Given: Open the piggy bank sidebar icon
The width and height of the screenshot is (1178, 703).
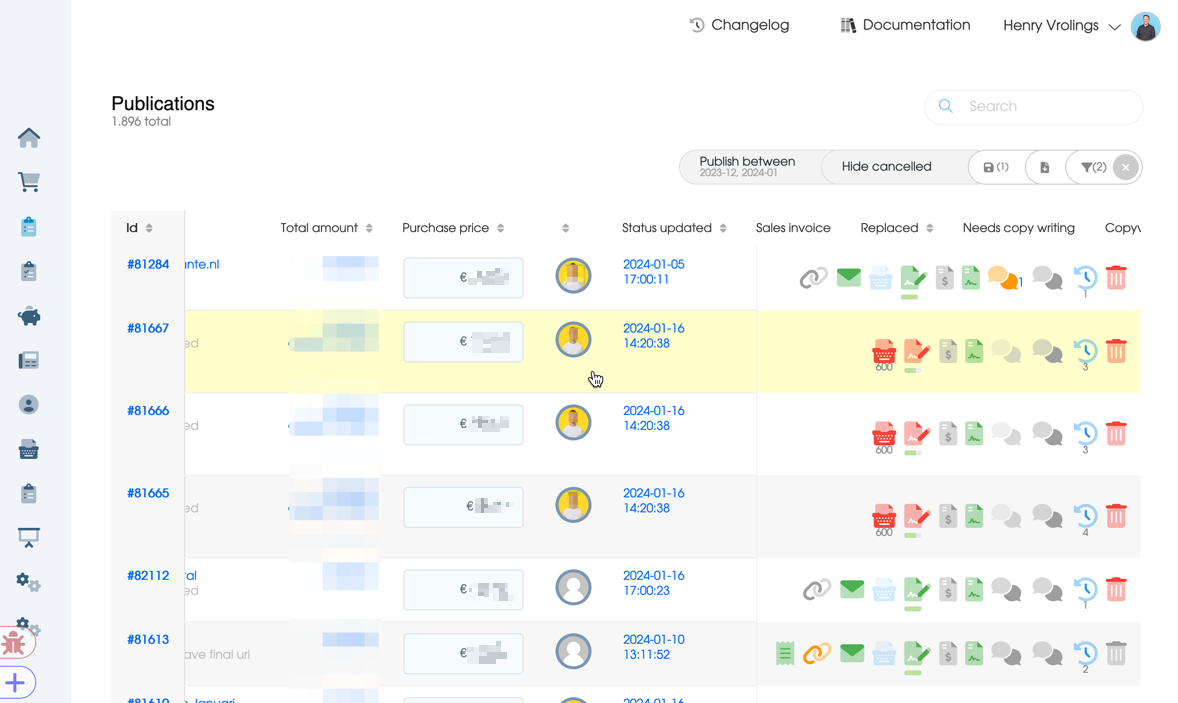Looking at the screenshot, I should coord(29,316).
